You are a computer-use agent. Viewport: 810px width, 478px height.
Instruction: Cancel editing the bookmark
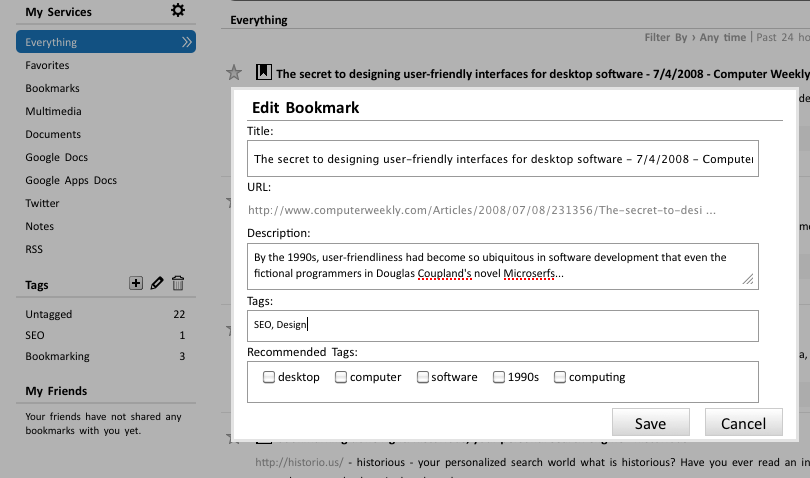click(743, 423)
